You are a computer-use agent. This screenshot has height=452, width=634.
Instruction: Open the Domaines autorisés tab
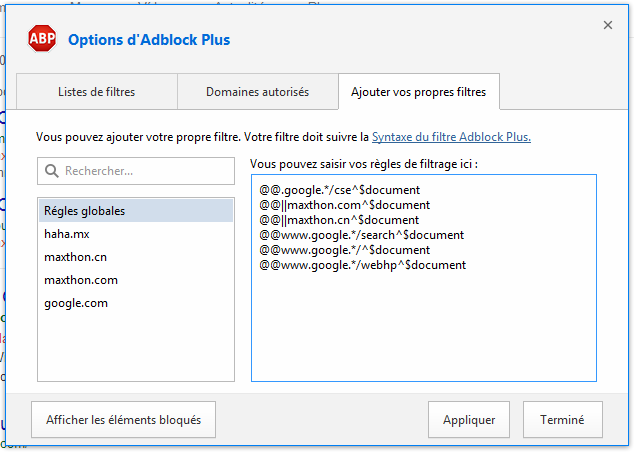click(x=258, y=92)
